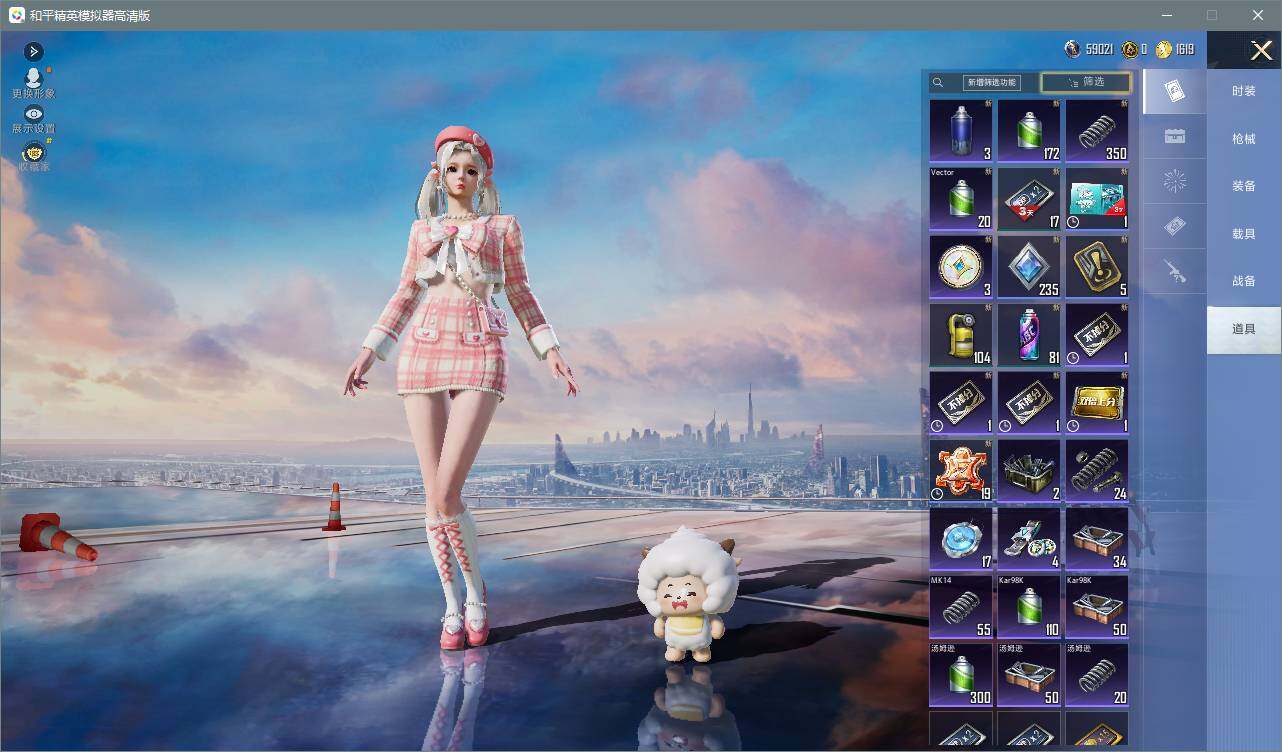Select the fireworks sub-category icon
Image resolution: width=1282 pixels, height=752 pixels.
pos(1175,182)
